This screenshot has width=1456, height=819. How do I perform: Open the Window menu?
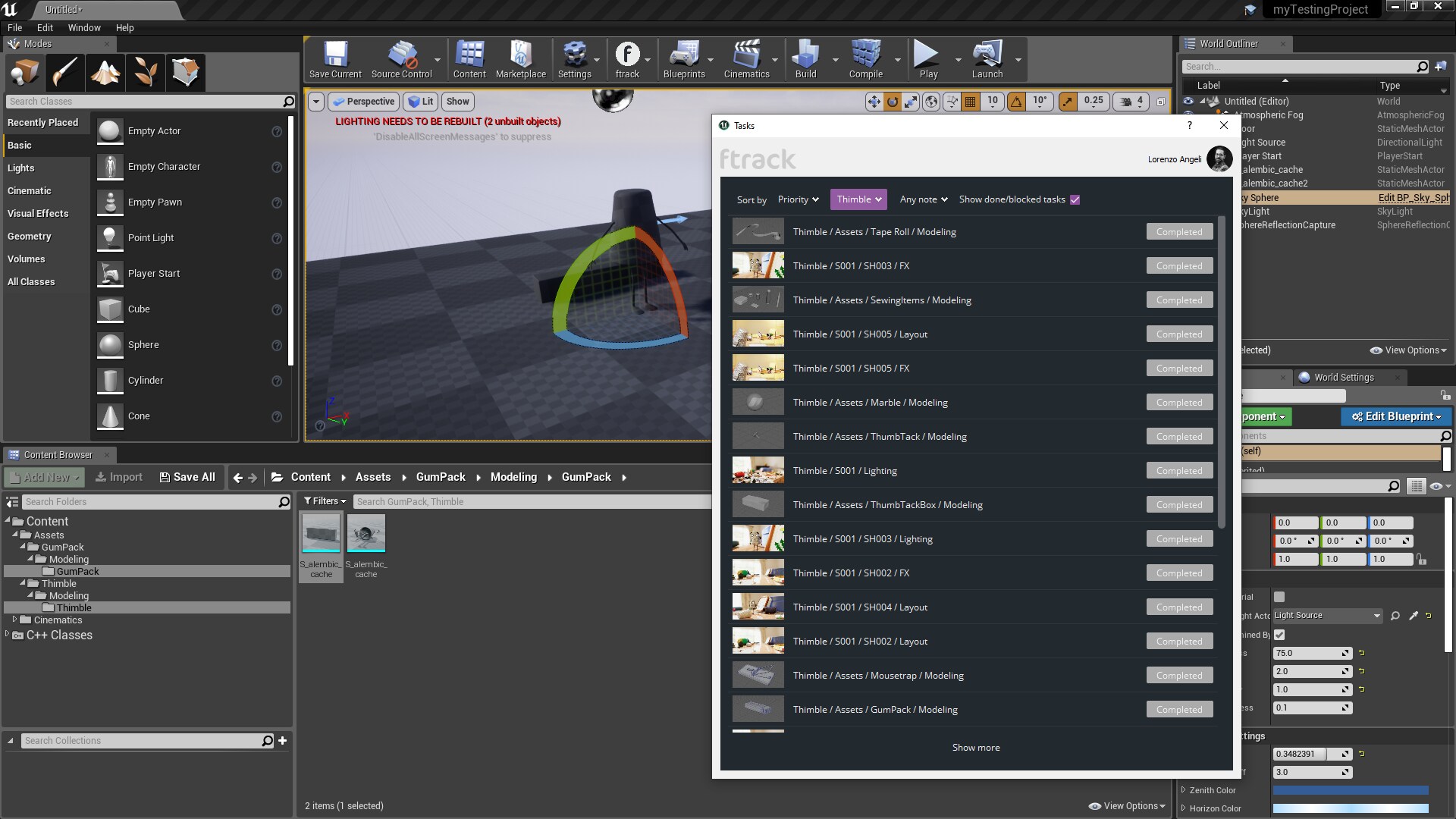[x=84, y=27]
